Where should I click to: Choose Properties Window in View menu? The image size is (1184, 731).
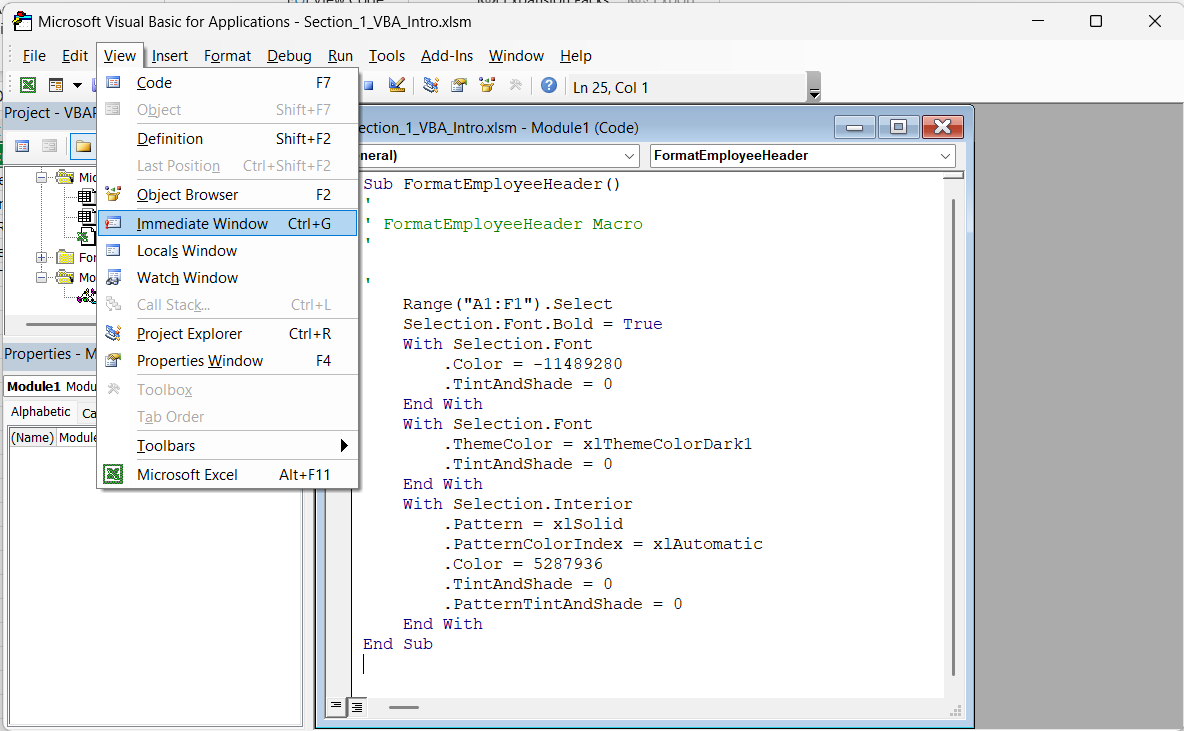pos(228,361)
